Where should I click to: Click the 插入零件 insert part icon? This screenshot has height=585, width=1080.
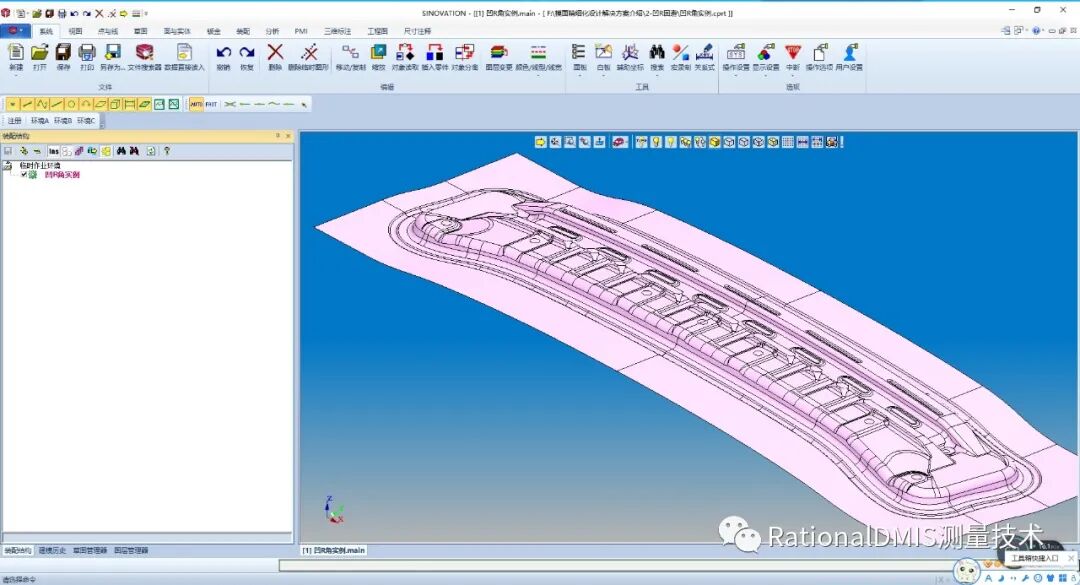(x=435, y=52)
